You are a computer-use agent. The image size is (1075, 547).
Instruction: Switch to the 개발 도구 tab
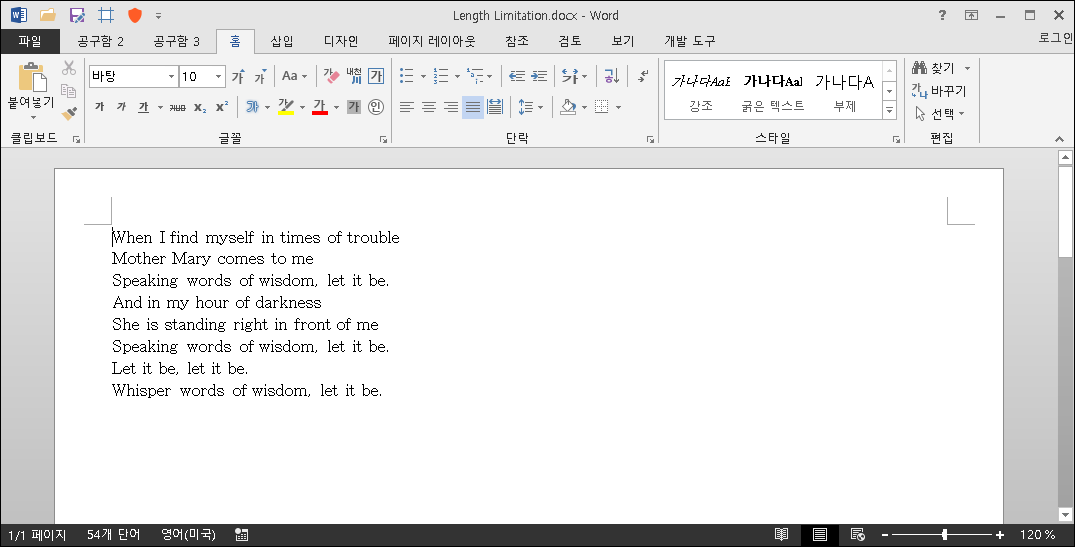tap(690, 41)
